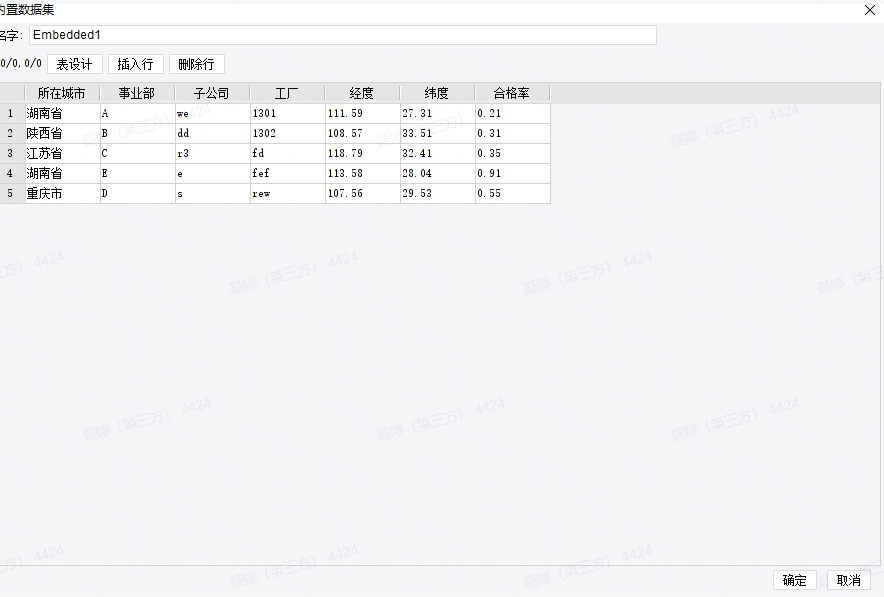Click the 合格率 cell 0.55

click(512, 193)
